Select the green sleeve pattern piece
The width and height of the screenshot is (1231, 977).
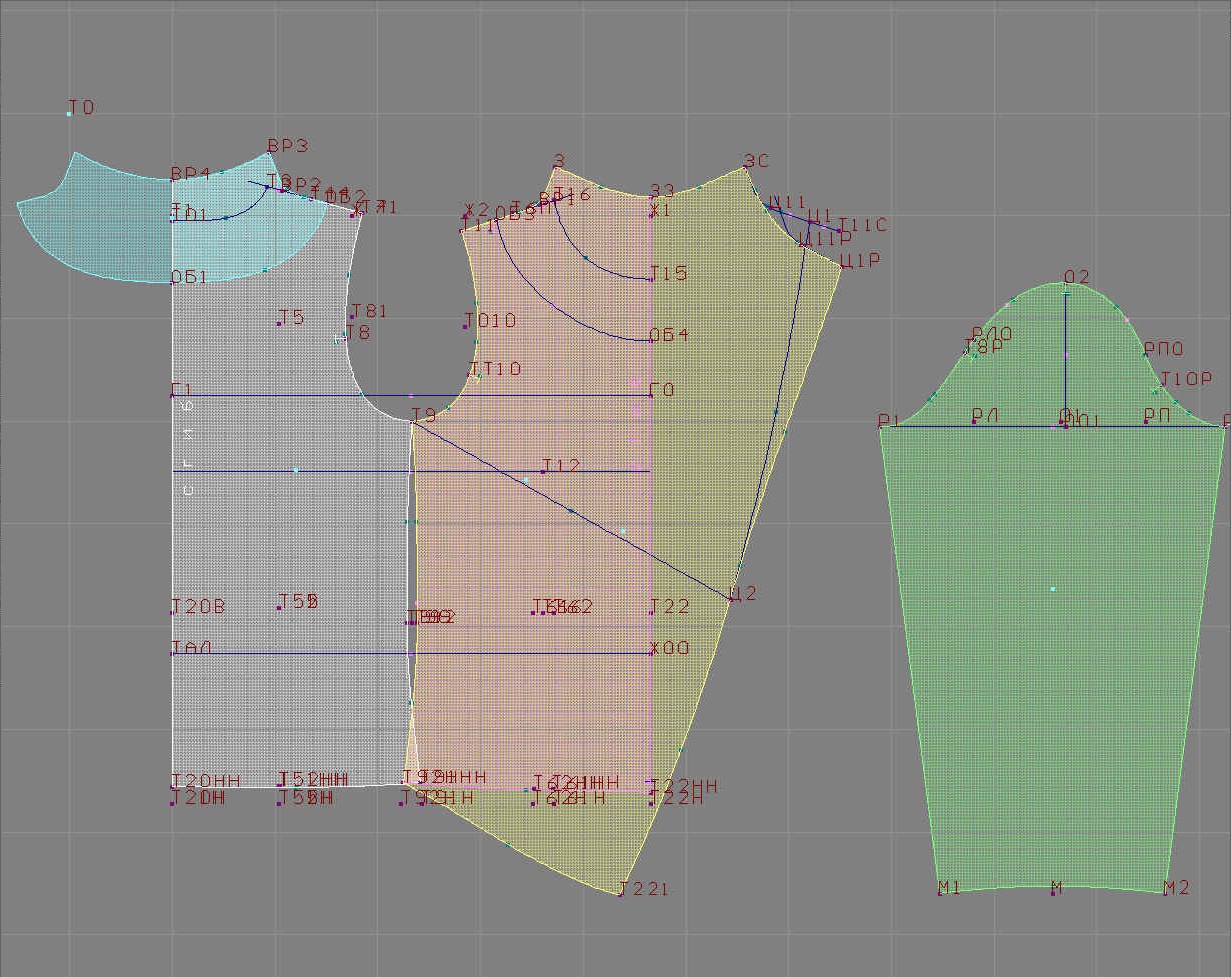pyautogui.click(x=1050, y=650)
